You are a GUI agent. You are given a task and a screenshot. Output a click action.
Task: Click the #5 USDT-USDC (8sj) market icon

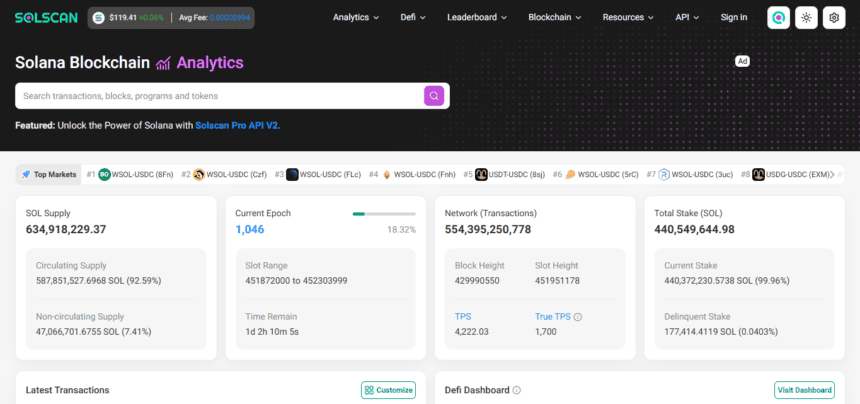[x=482, y=174]
